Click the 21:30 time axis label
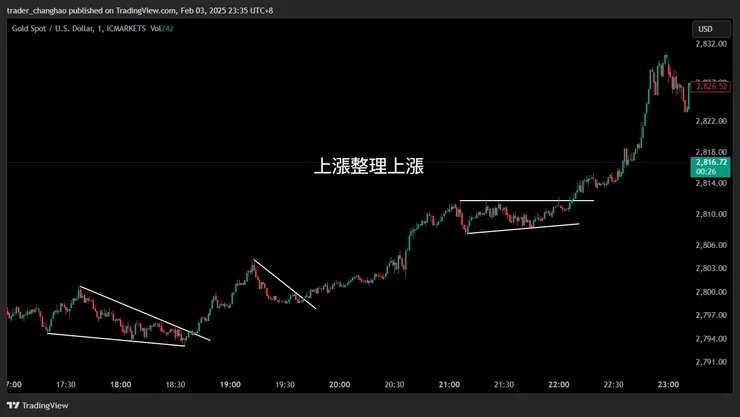Image resolution: width=740 pixels, height=417 pixels. pos(504,385)
